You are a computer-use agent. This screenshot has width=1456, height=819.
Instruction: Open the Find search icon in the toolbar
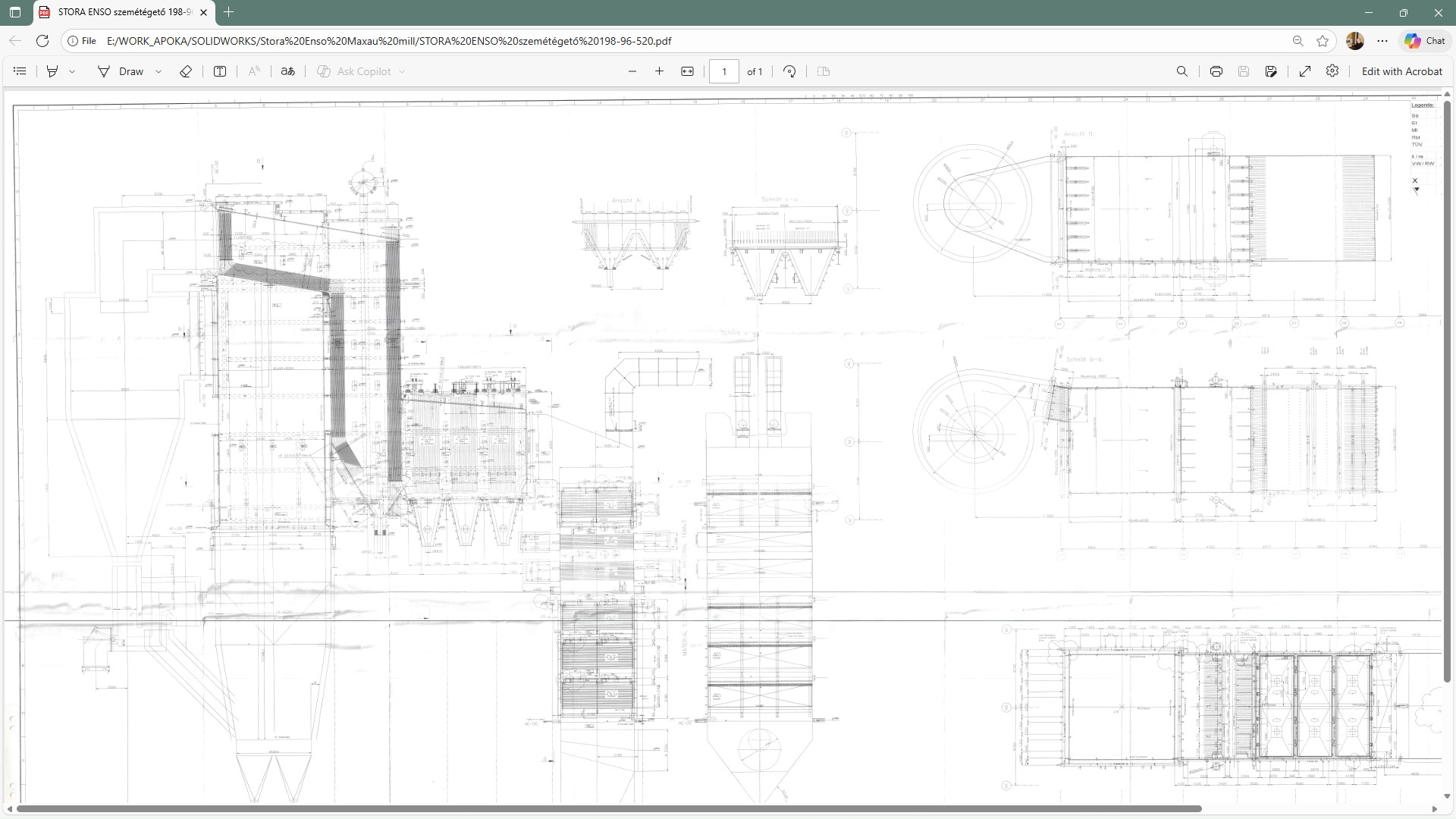click(x=1181, y=71)
